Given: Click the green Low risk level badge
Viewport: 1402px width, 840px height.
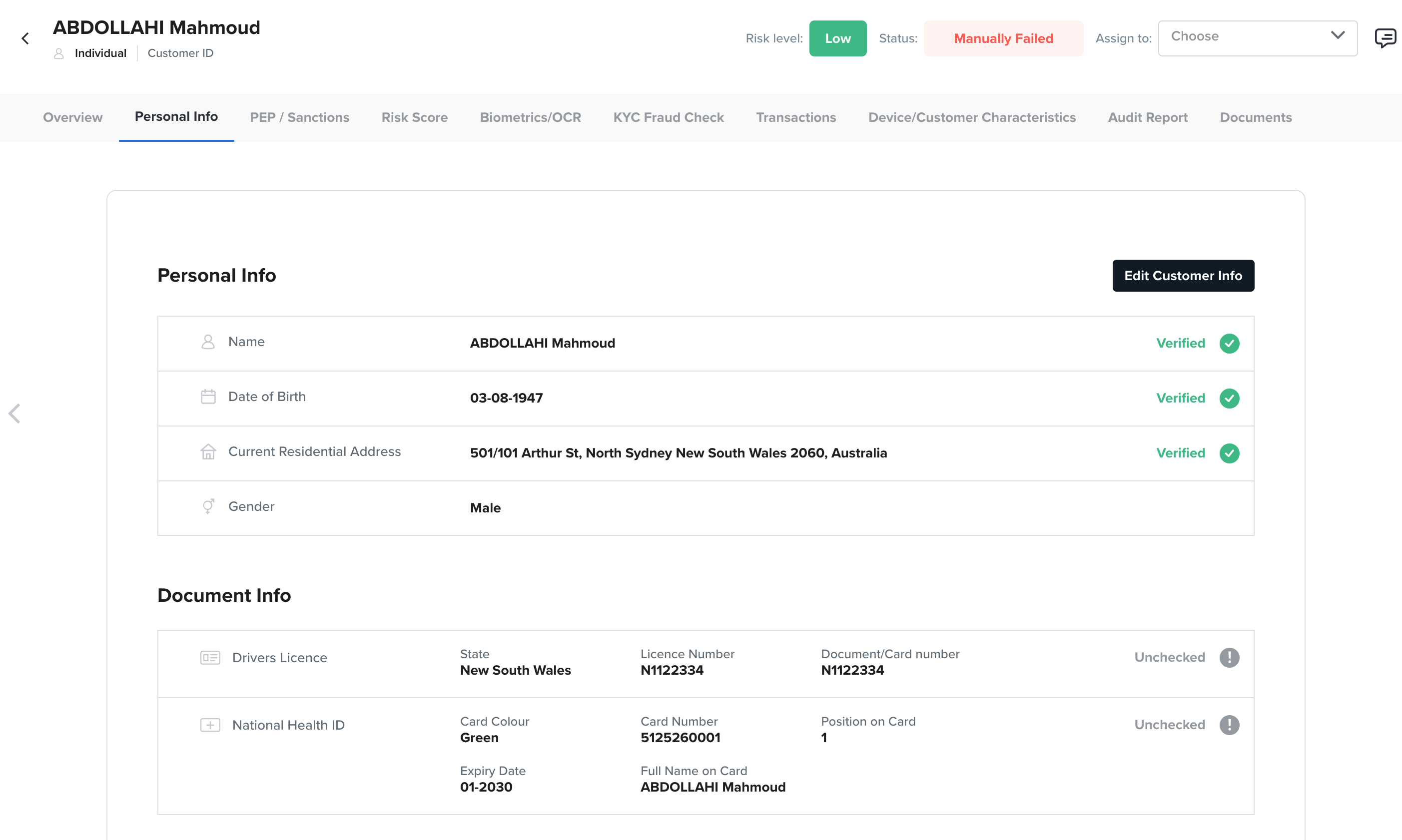Looking at the screenshot, I should click(837, 38).
